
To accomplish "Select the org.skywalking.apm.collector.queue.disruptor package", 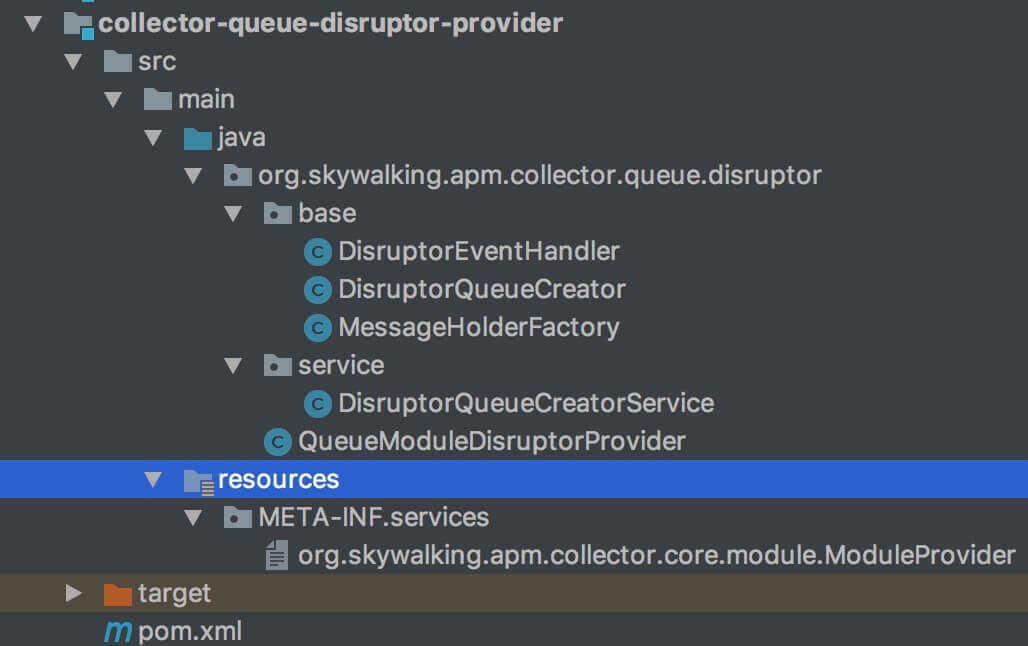I will tap(540, 176).
